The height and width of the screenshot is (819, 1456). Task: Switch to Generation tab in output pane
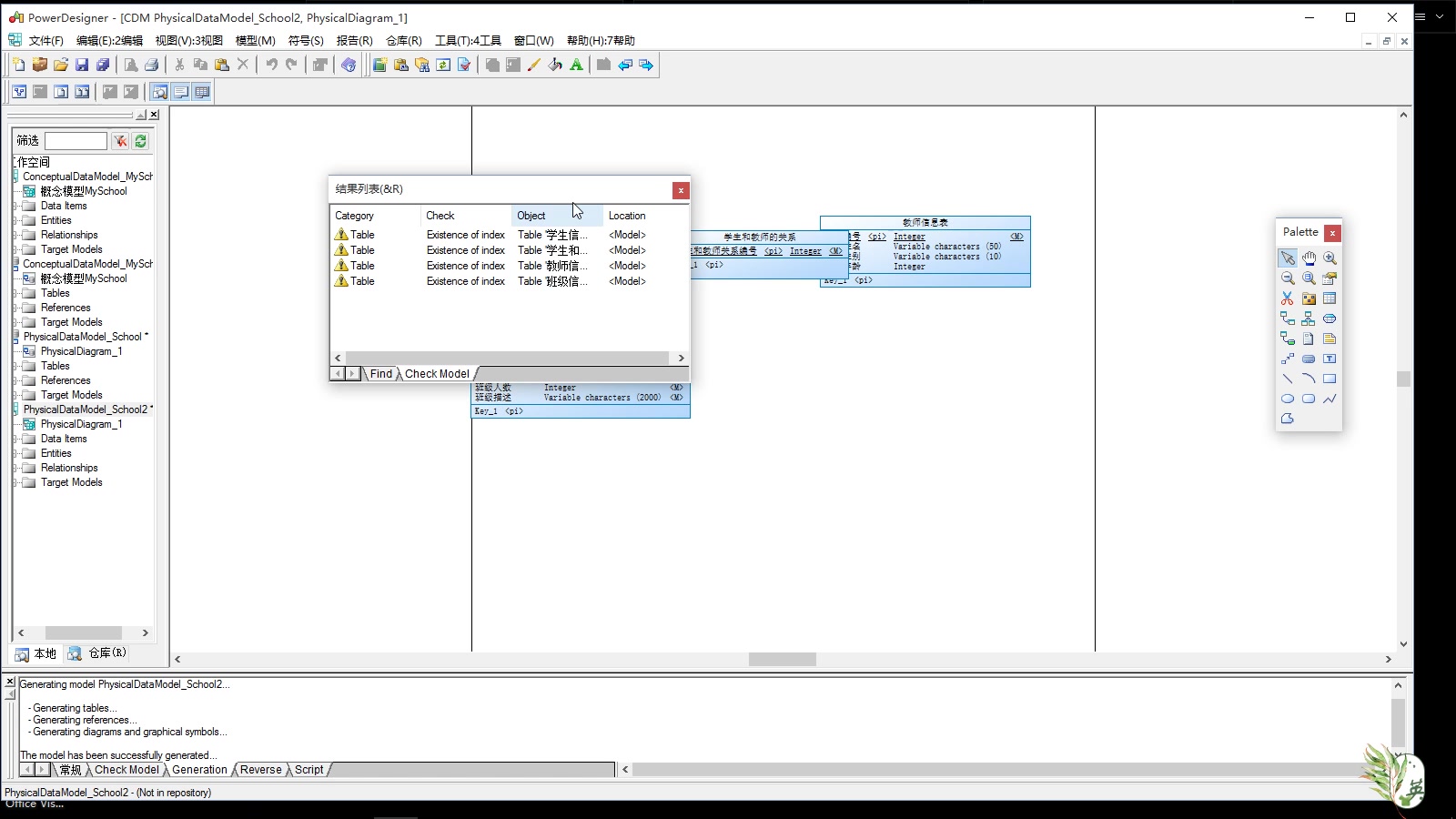(199, 770)
